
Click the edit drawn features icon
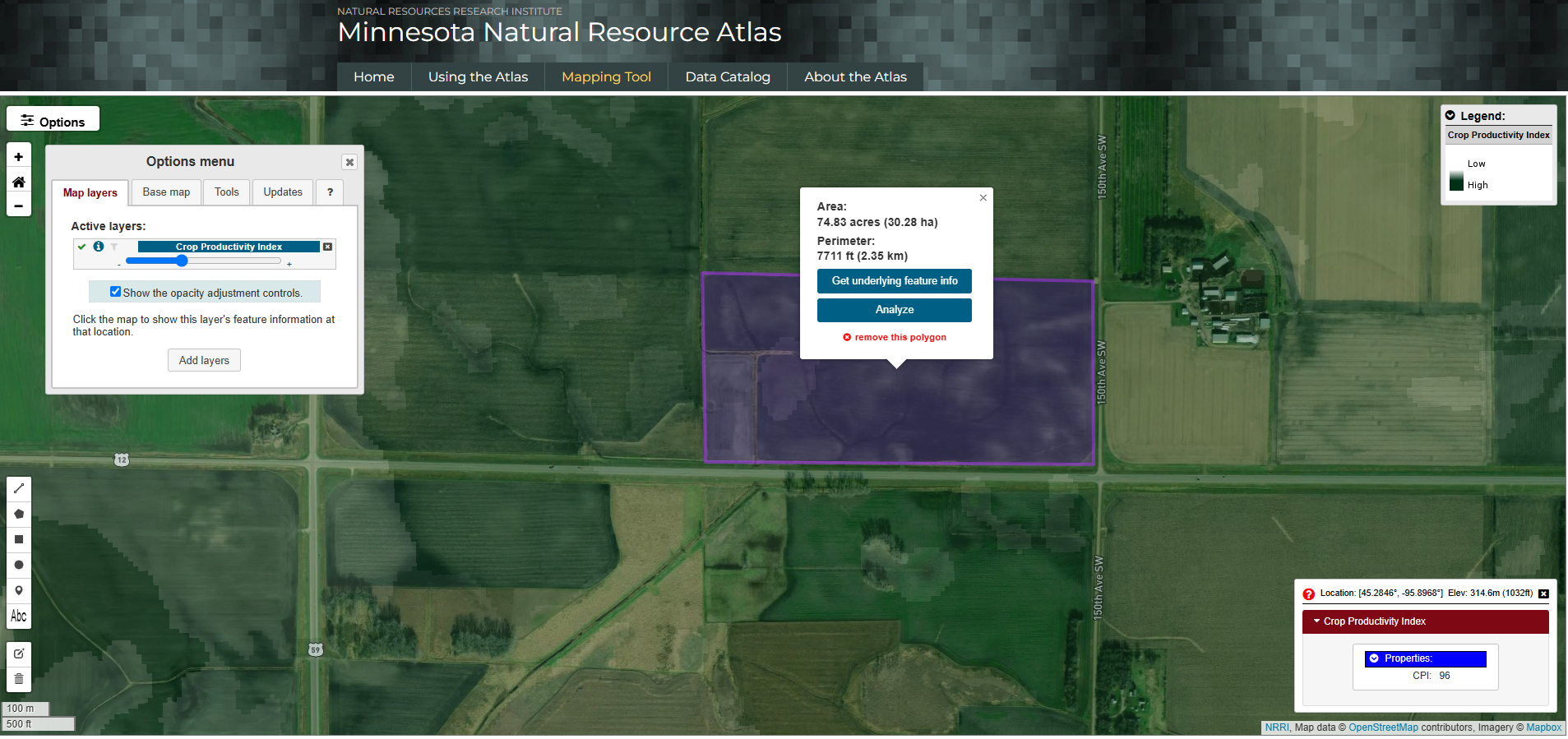pyautogui.click(x=19, y=654)
